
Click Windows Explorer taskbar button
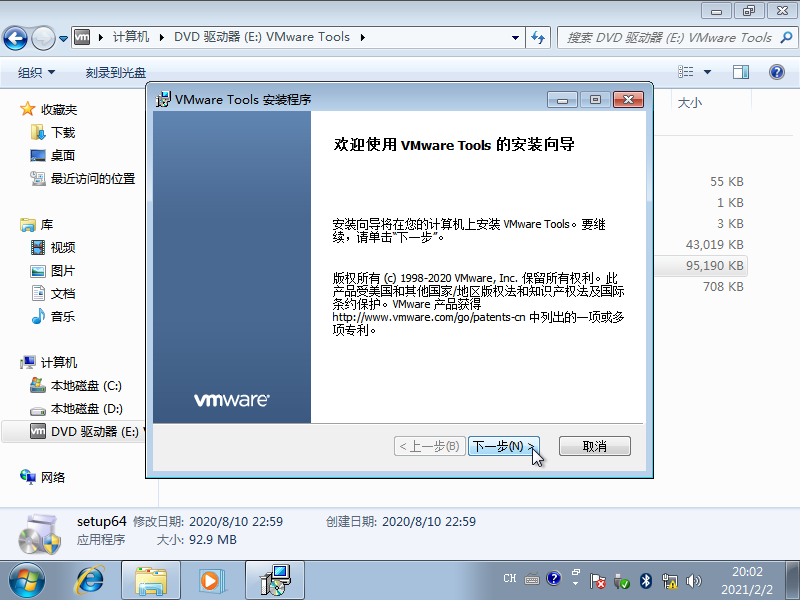click(x=151, y=581)
